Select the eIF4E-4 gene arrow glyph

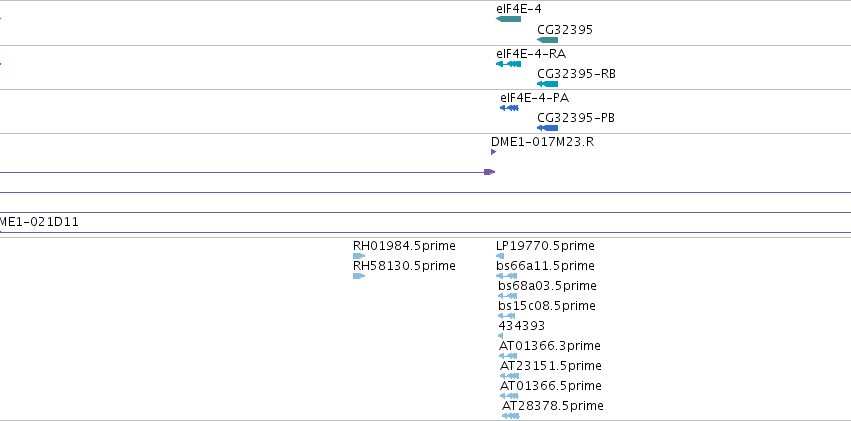tap(509, 20)
